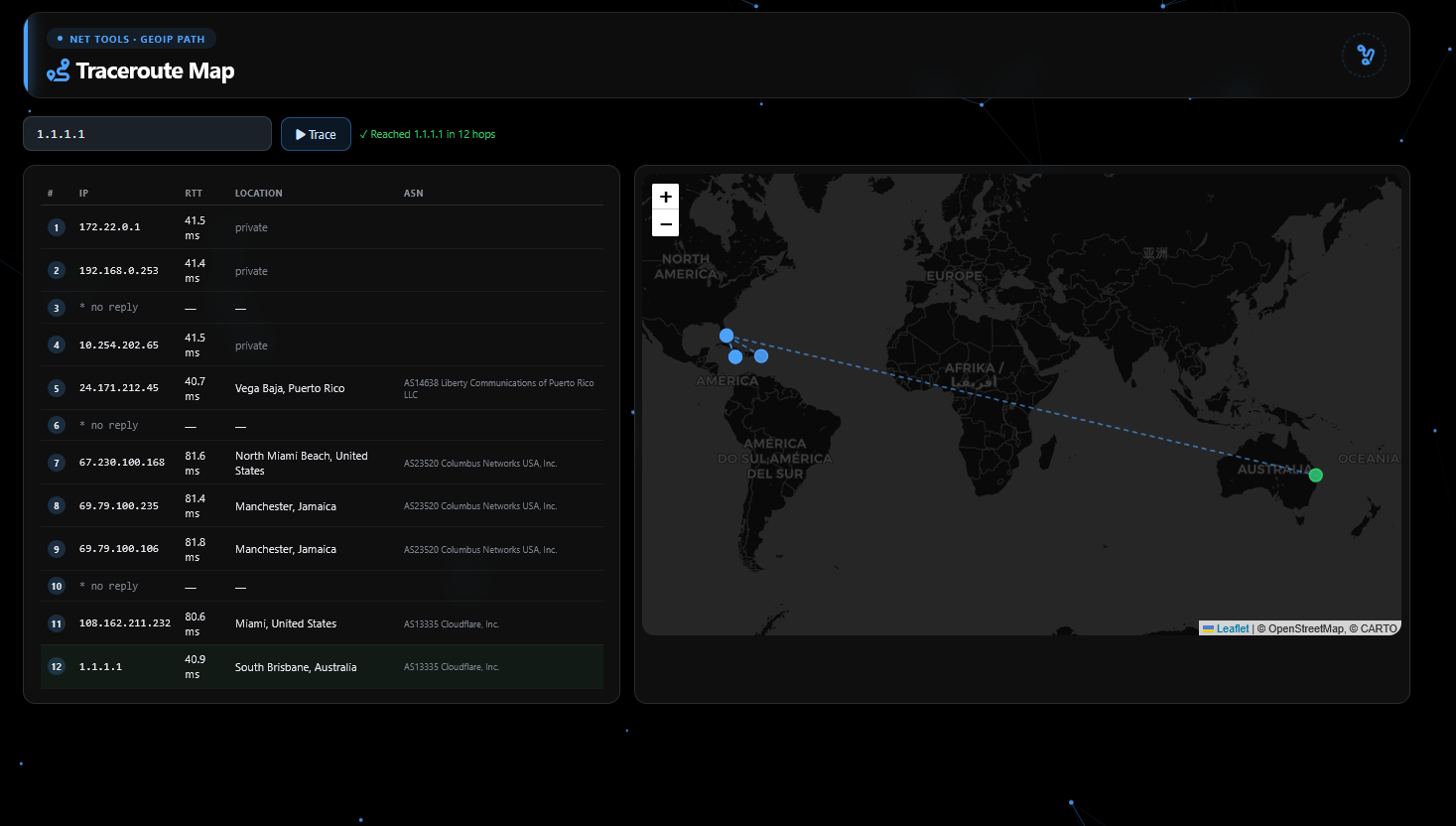Select hop 11 number badge
Viewport: 1456px width, 826px height.
pyautogui.click(x=57, y=623)
